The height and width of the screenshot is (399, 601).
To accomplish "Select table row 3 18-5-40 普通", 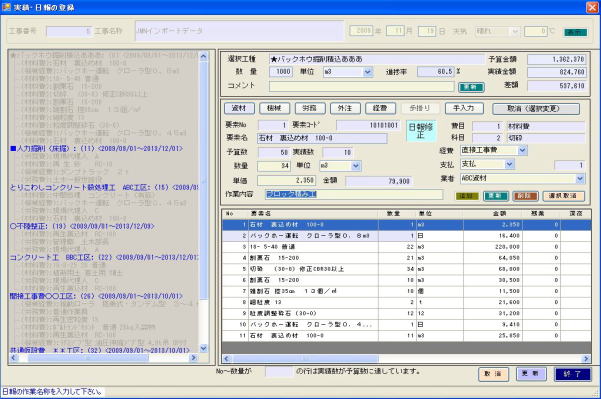I will [406, 247].
